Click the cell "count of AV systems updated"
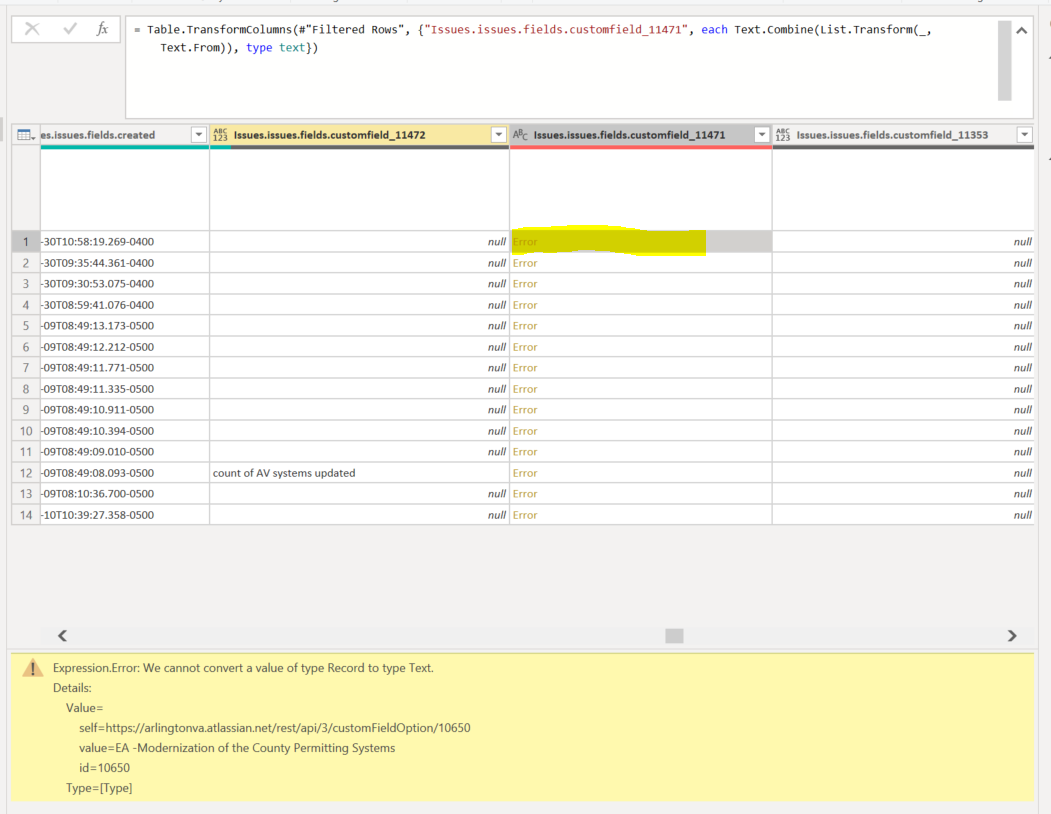Screen dimensions: 1051x814 (x=359, y=473)
